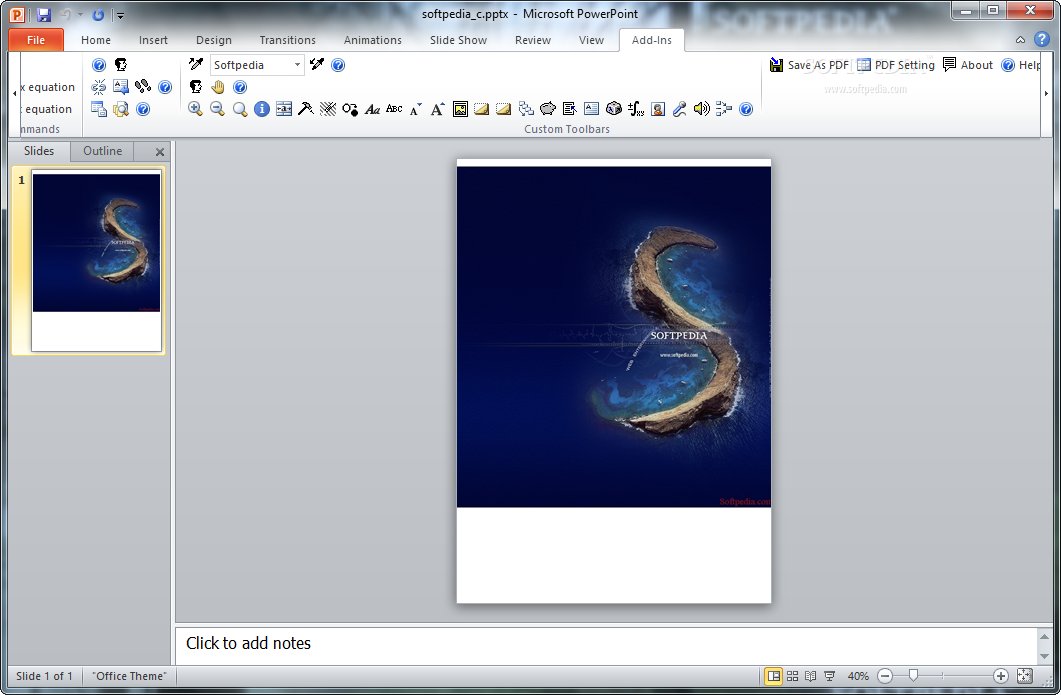Click the zoom in magnifier icon
This screenshot has height=695, width=1061.
(x=196, y=109)
